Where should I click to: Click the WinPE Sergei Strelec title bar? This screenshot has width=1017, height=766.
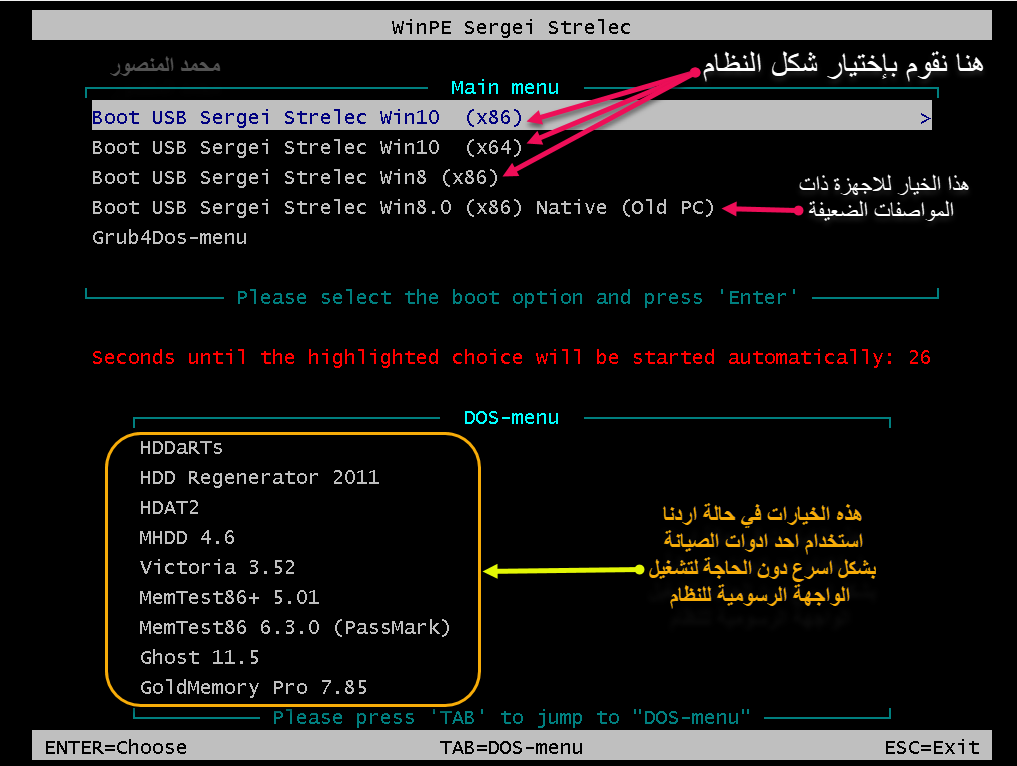point(511,27)
